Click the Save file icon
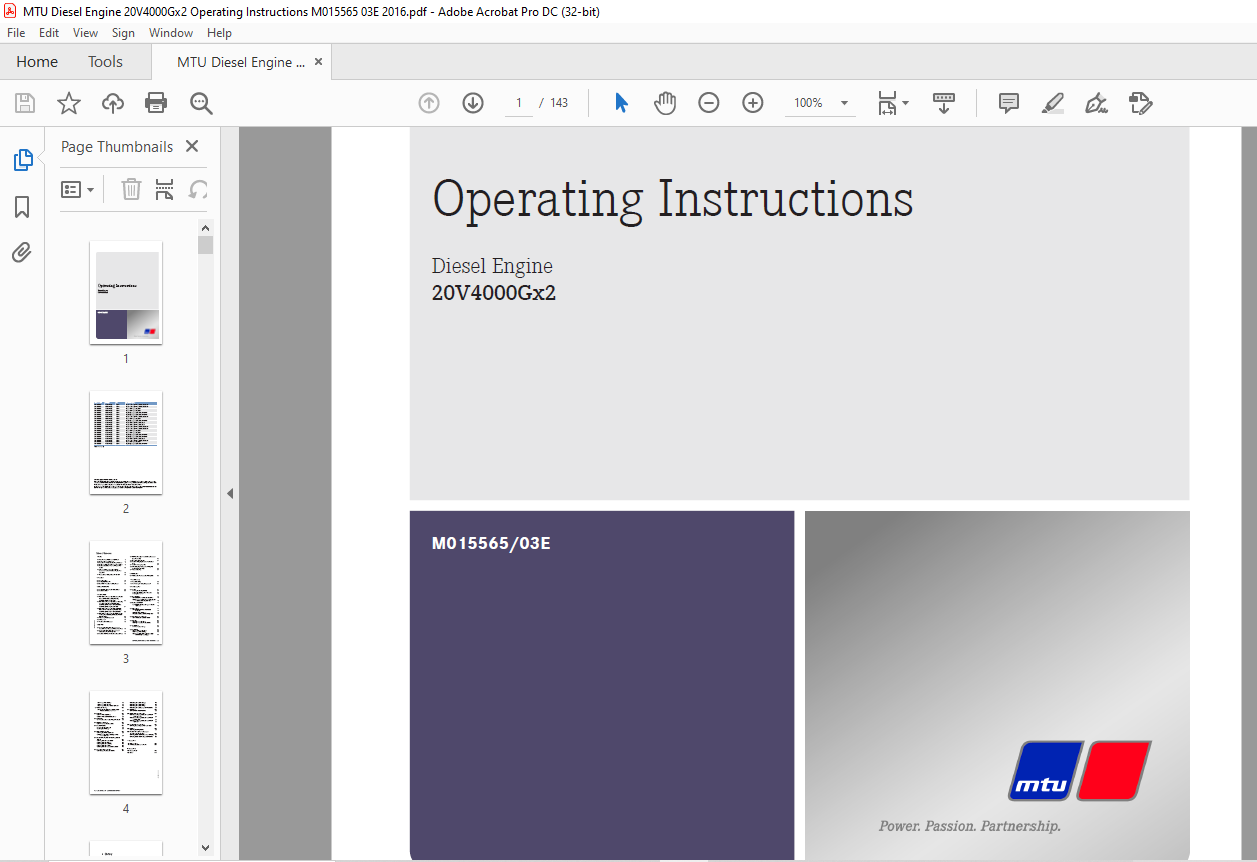The width and height of the screenshot is (1257, 862). tap(25, 103)
